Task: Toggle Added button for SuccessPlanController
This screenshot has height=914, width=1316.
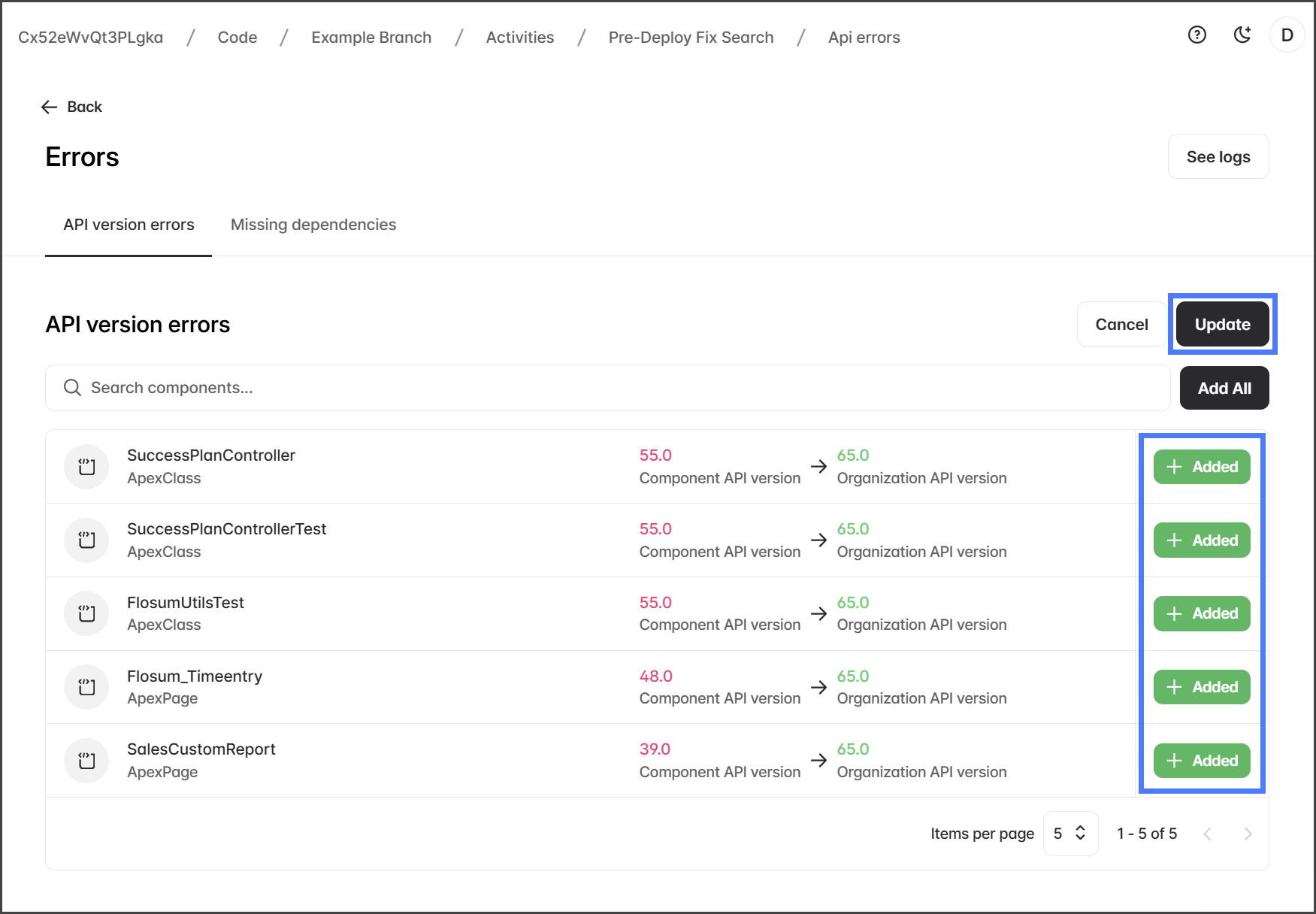Action: pyautogui.click(x=1201, y=467)
